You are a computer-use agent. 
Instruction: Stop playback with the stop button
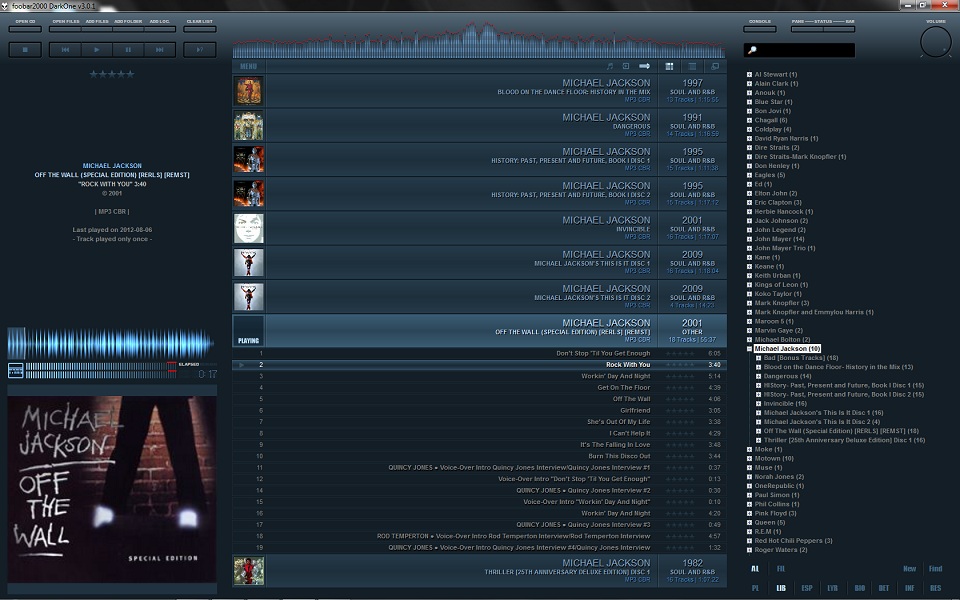click(x=25, y=50)
